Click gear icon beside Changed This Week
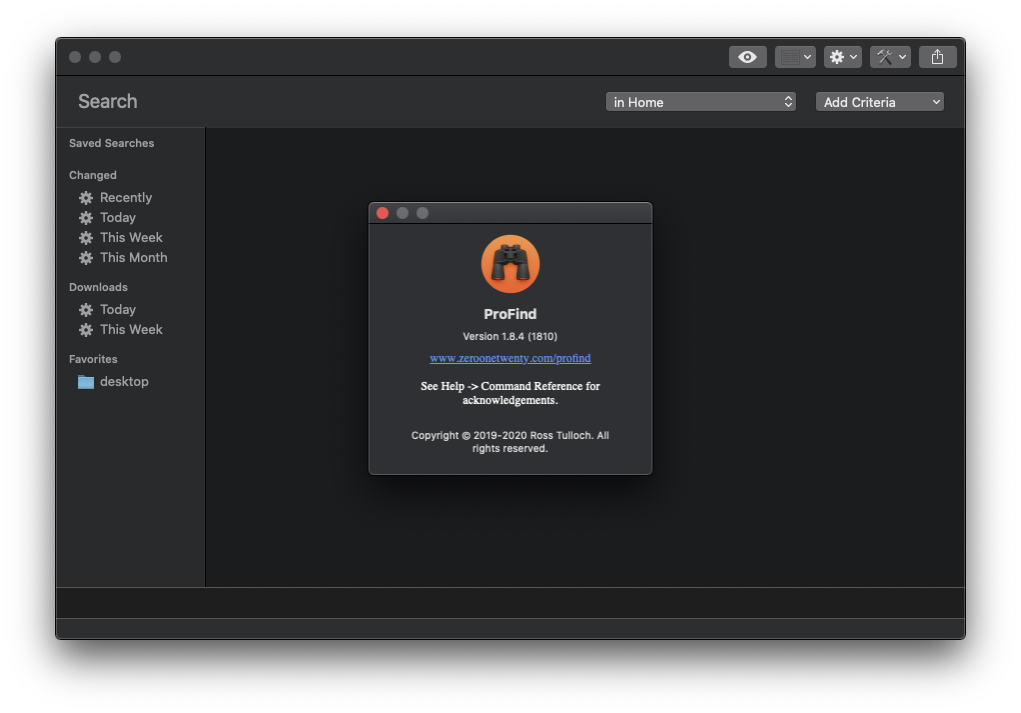Screen dimensions: 1021x713 tap(86, 238)
